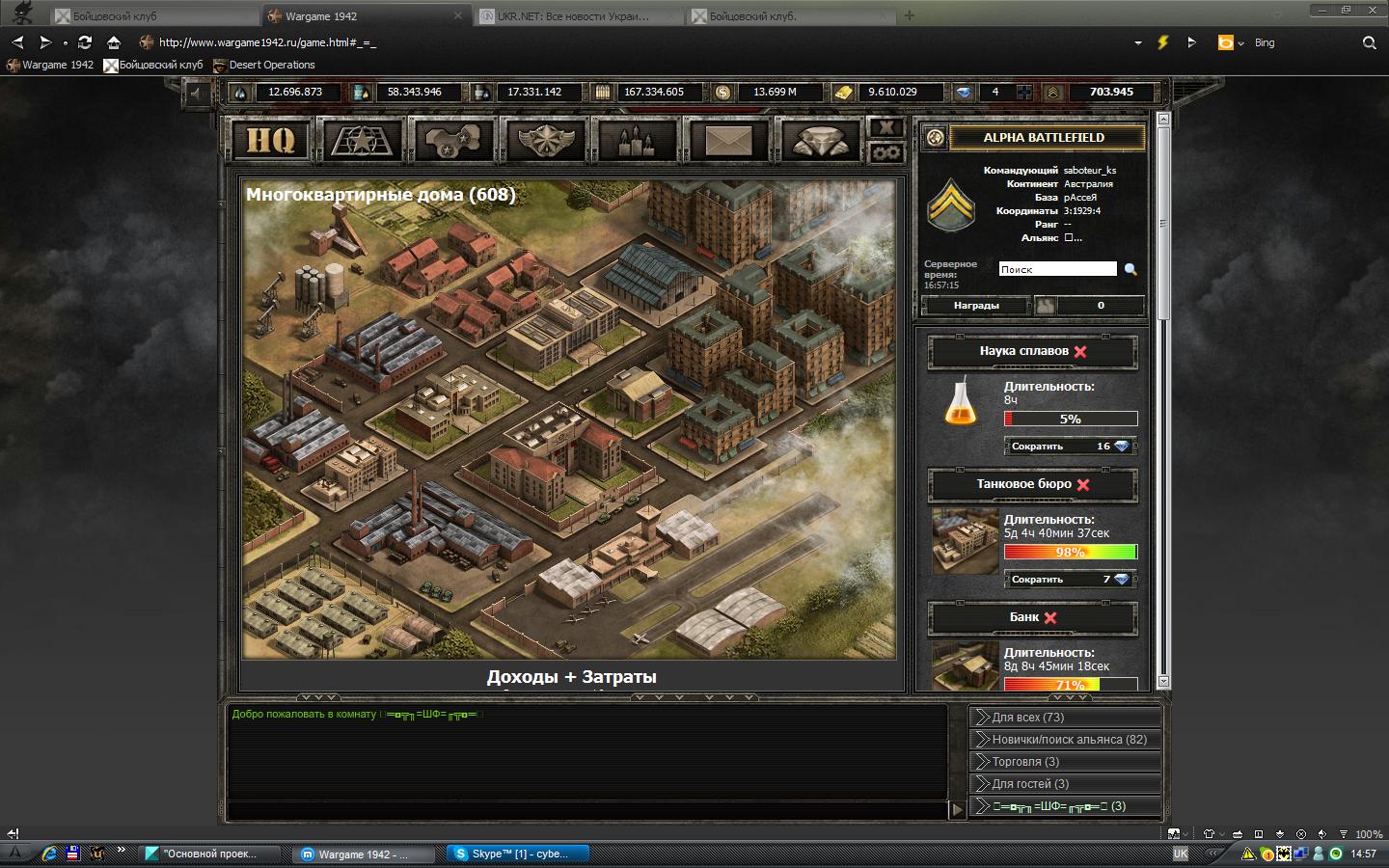This screenshot has height=868, width=1389.
Task: Open the Награды awards button
Action: pos(976,306)
